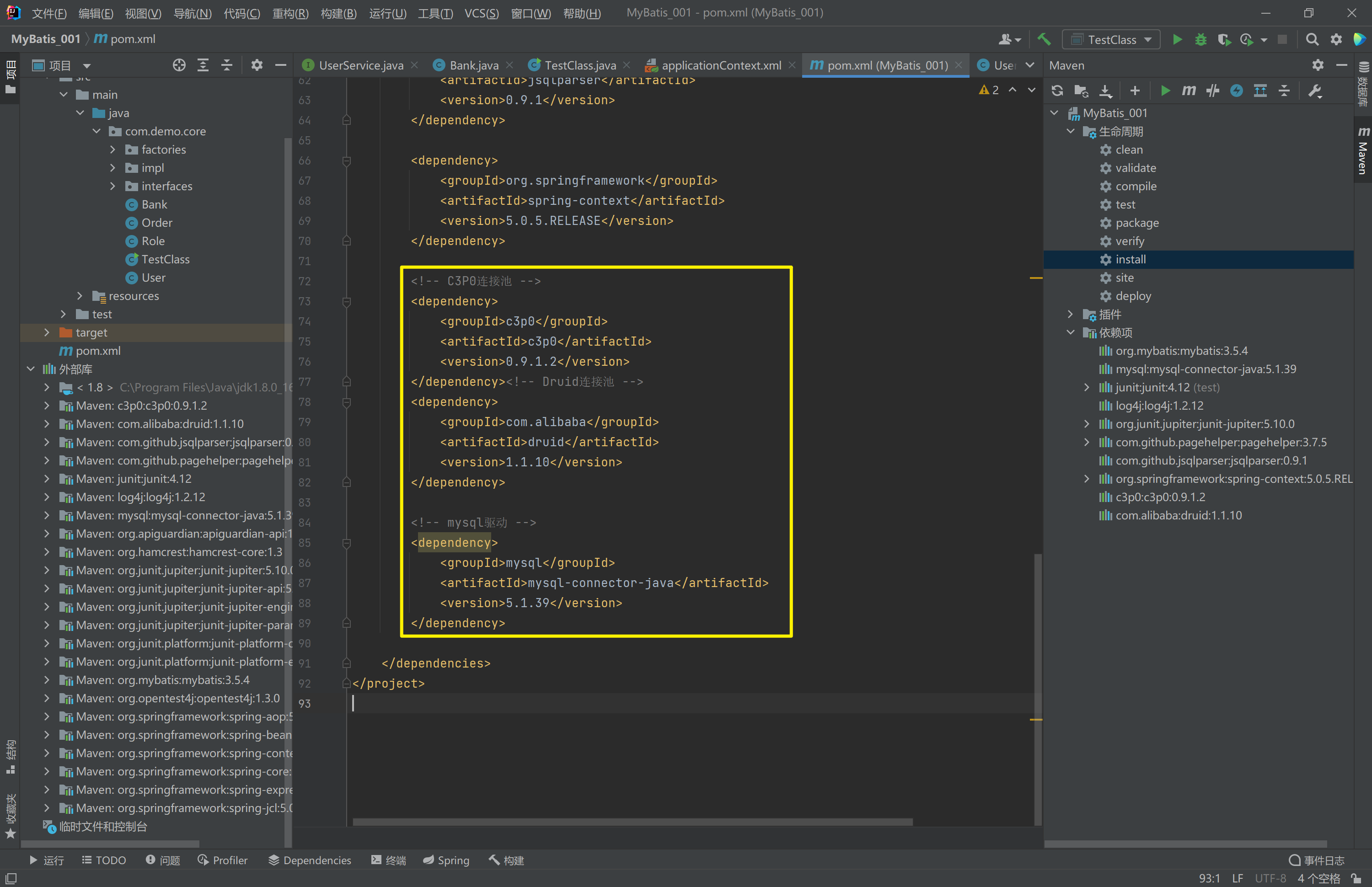Collapse all Maven tree nodes

click(x=1284, y=91)
